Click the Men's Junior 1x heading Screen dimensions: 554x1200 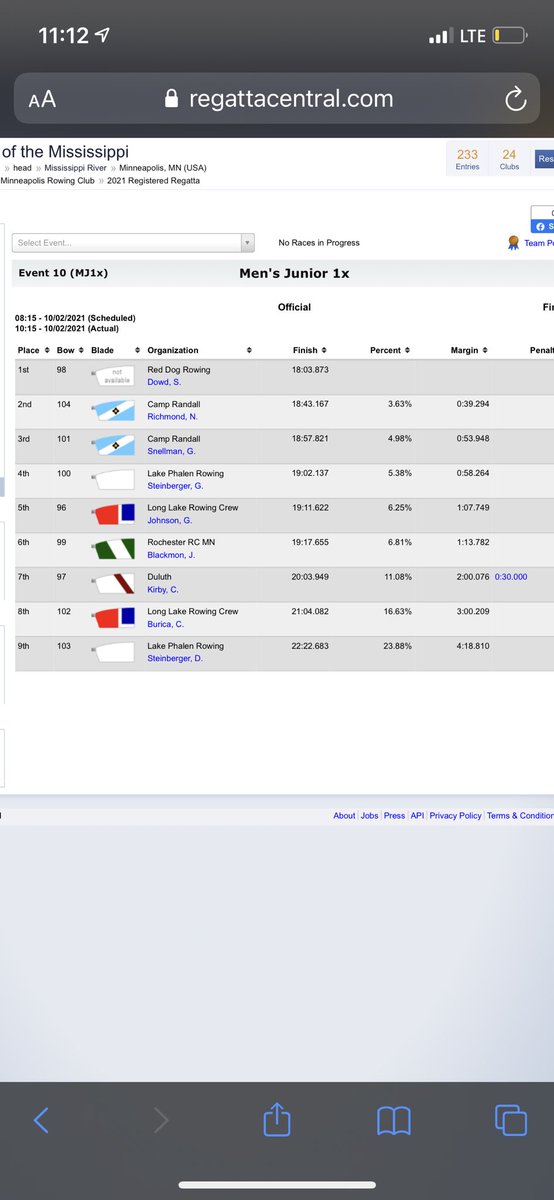(x=294, y=273)
